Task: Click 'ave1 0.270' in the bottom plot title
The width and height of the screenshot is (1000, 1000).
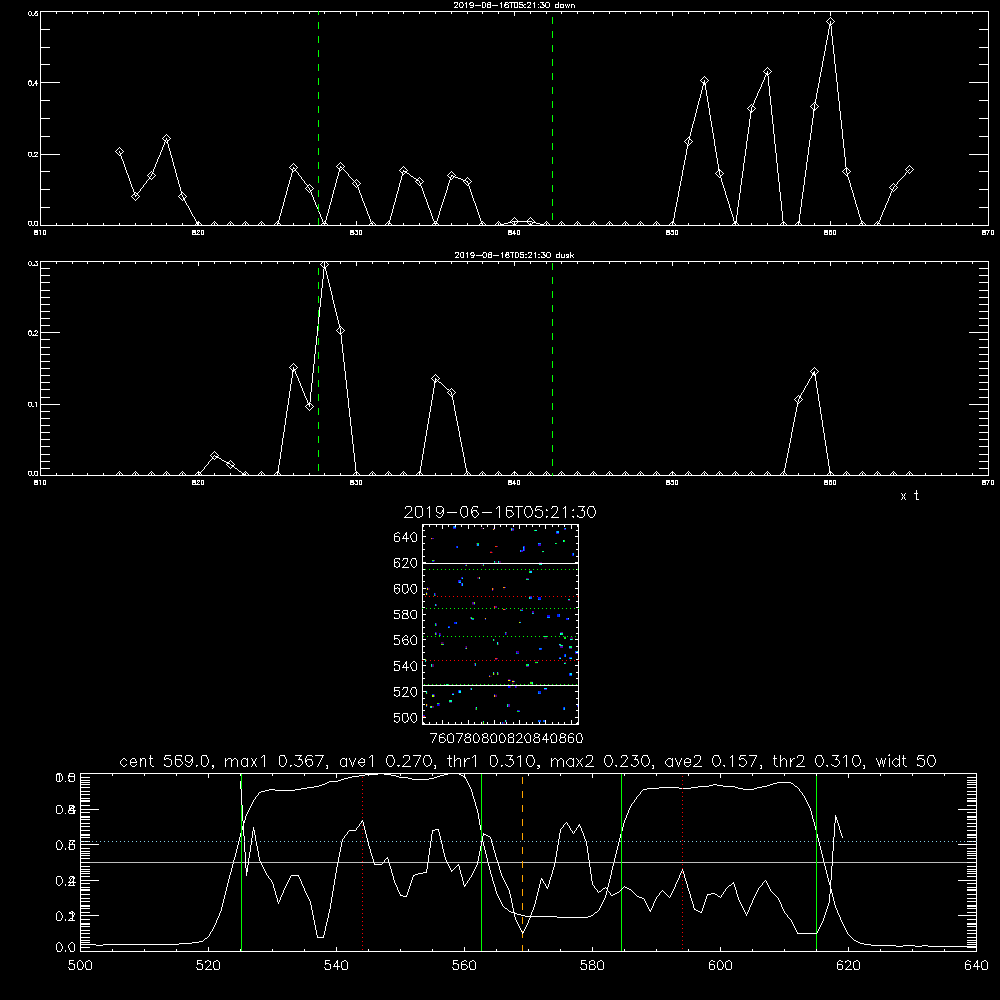Action: point(385,761)
